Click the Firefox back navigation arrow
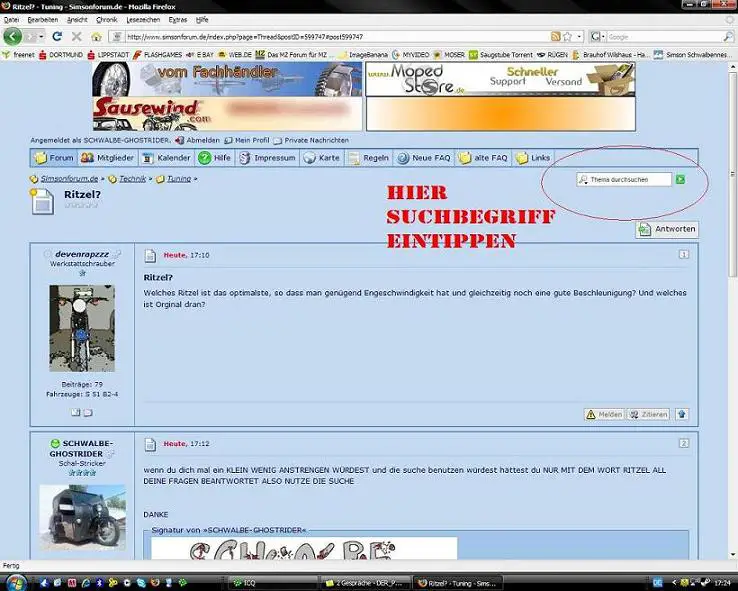The image size is (738, 591). (x=12, y=36)
